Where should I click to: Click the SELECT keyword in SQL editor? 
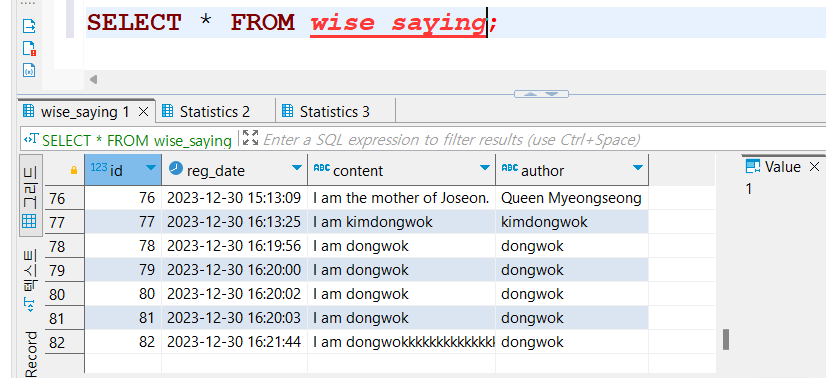134,23
